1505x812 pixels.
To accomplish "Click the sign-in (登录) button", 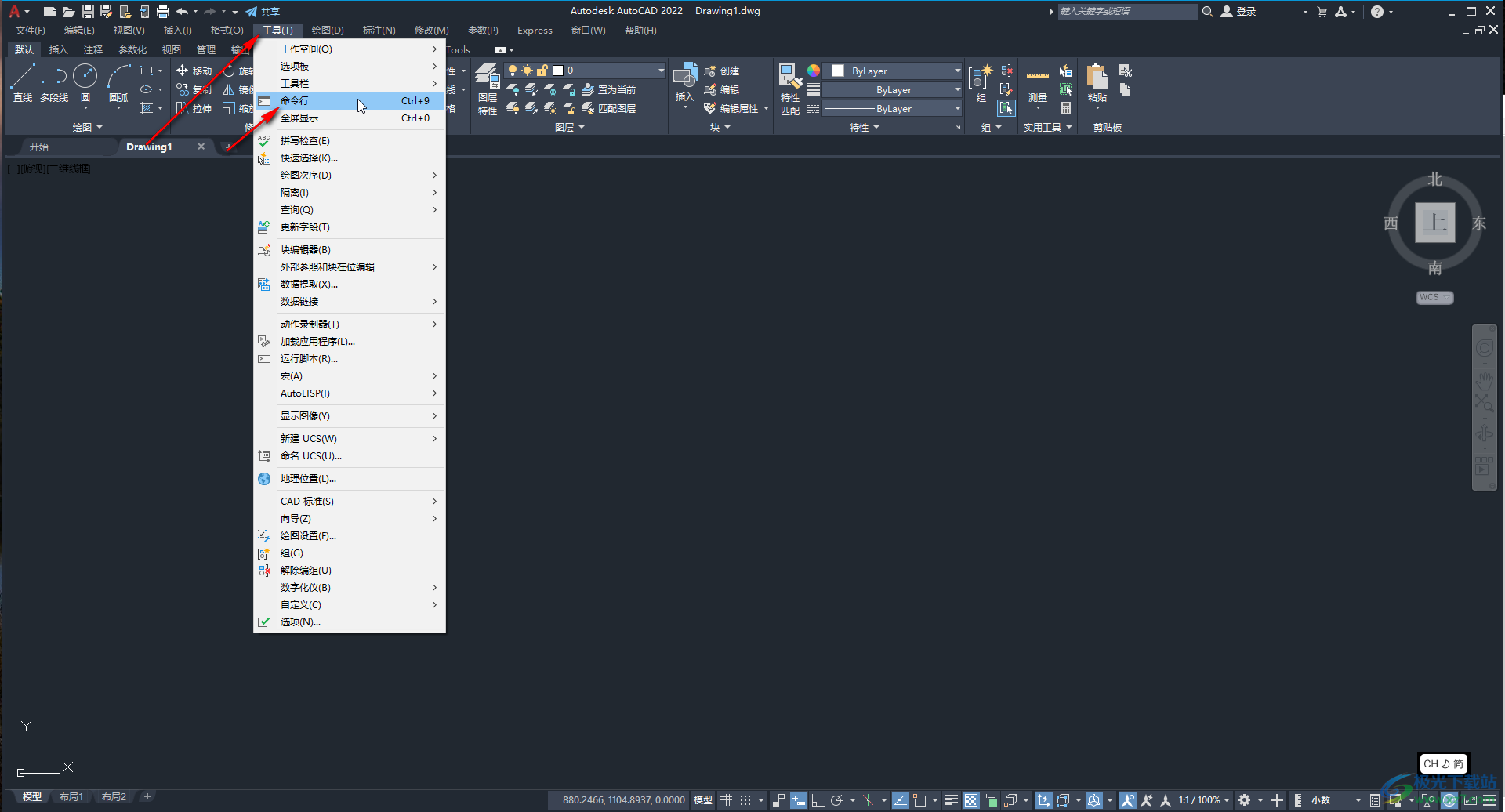I will click(x=1238, y=11).
